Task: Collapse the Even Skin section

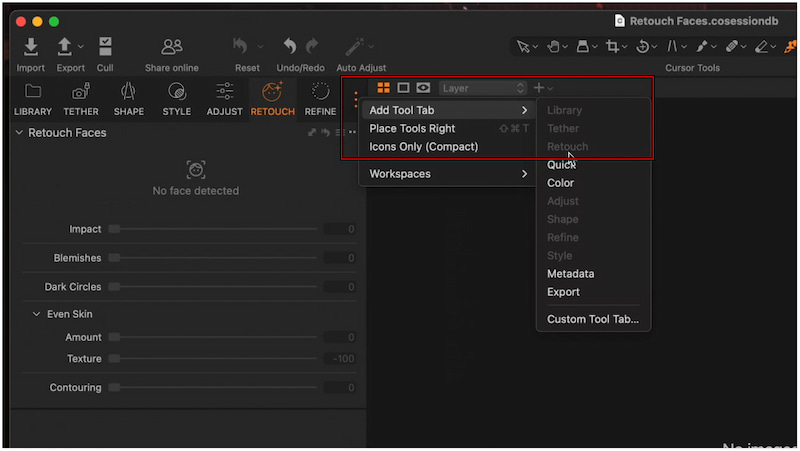Action: (x=36, y=314)
